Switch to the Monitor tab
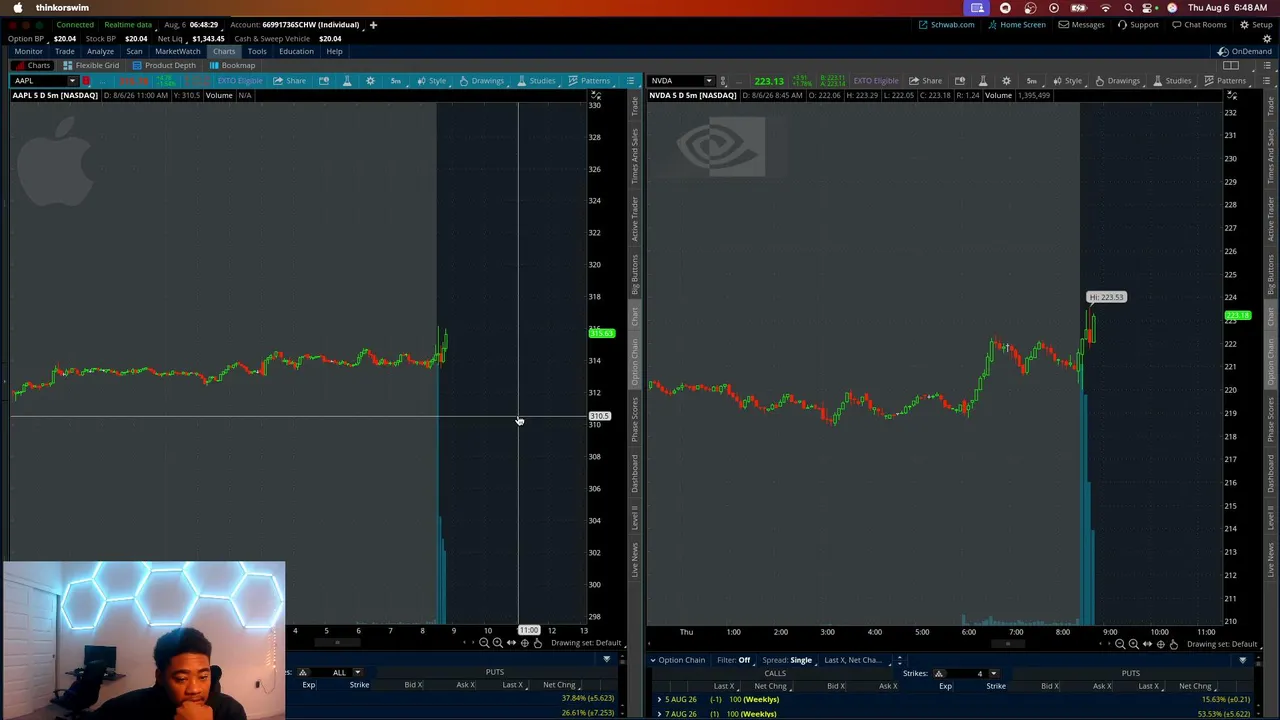 (28, 51)
